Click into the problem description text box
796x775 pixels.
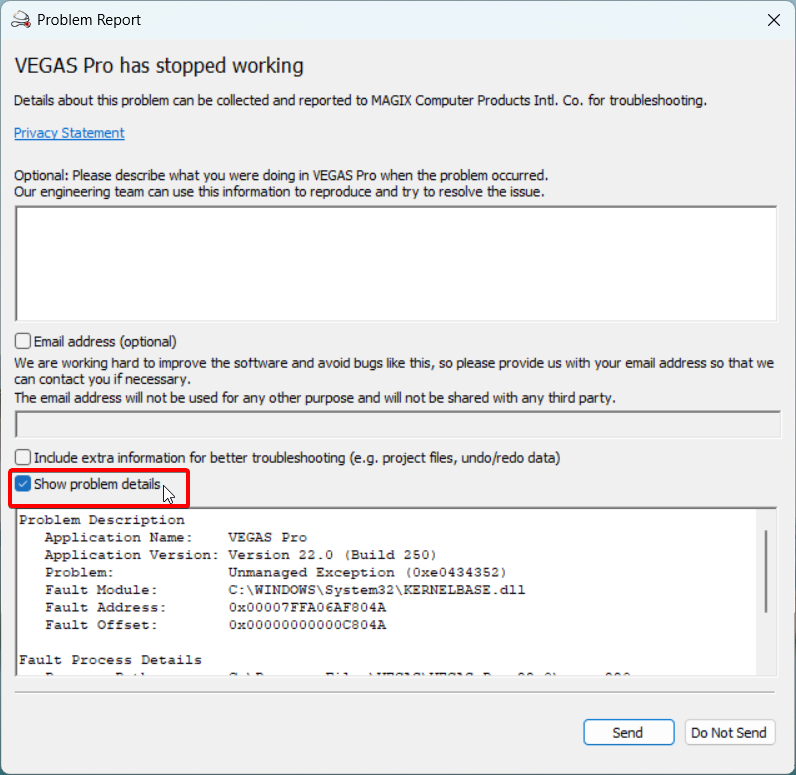pyautogui.click(x=396, y=263)
